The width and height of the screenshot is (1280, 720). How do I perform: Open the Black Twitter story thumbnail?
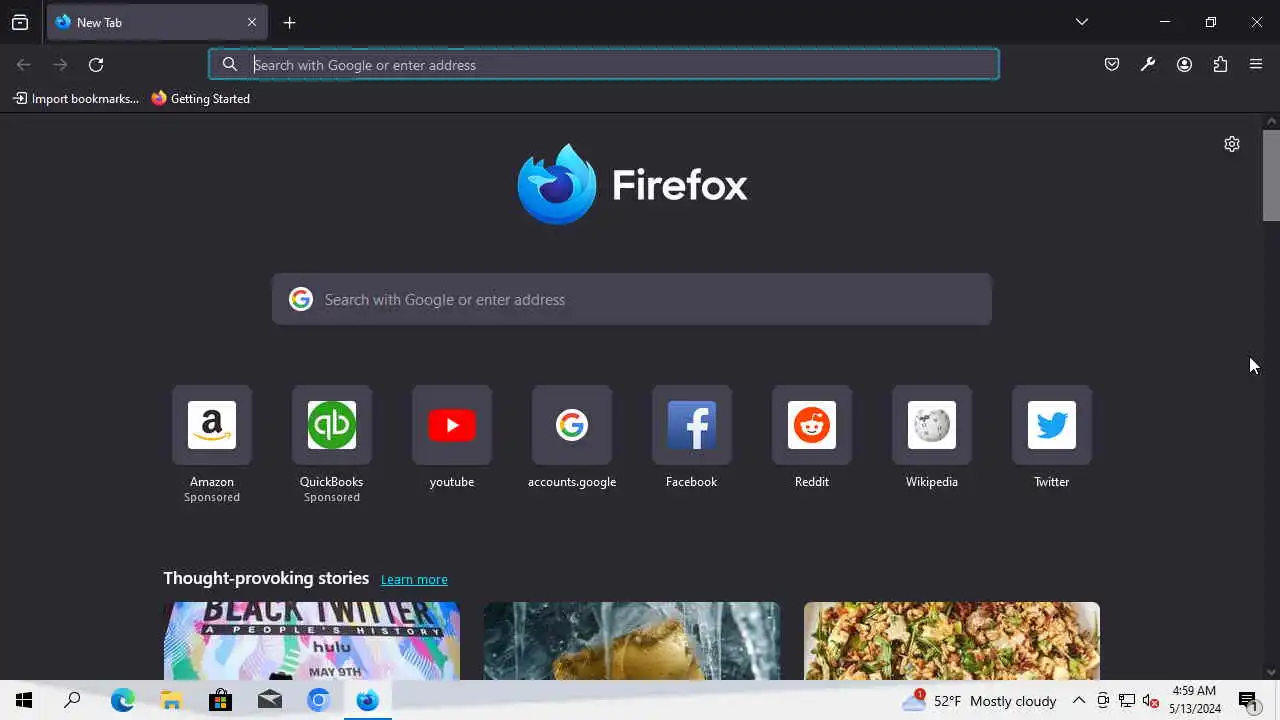[x=312, y=641]
